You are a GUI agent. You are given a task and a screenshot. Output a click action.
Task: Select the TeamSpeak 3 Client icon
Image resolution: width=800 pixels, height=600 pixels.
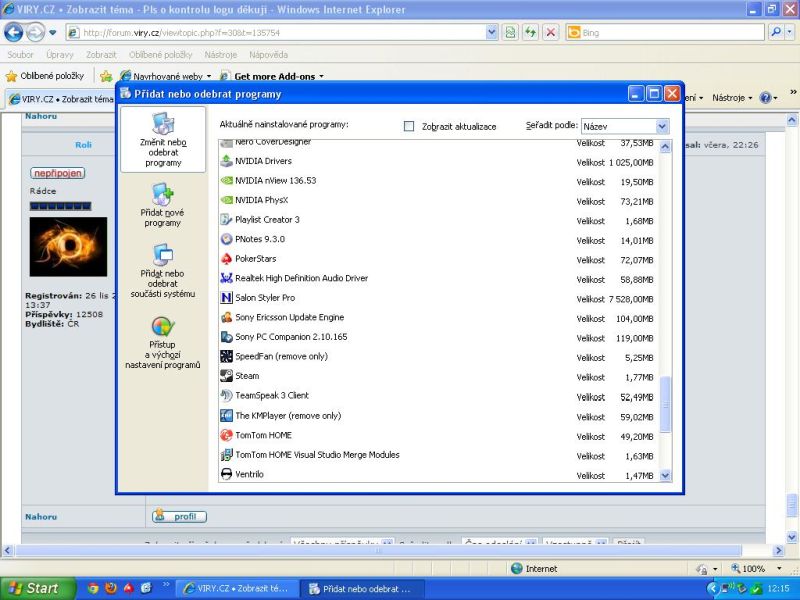[x=226, y=395]
